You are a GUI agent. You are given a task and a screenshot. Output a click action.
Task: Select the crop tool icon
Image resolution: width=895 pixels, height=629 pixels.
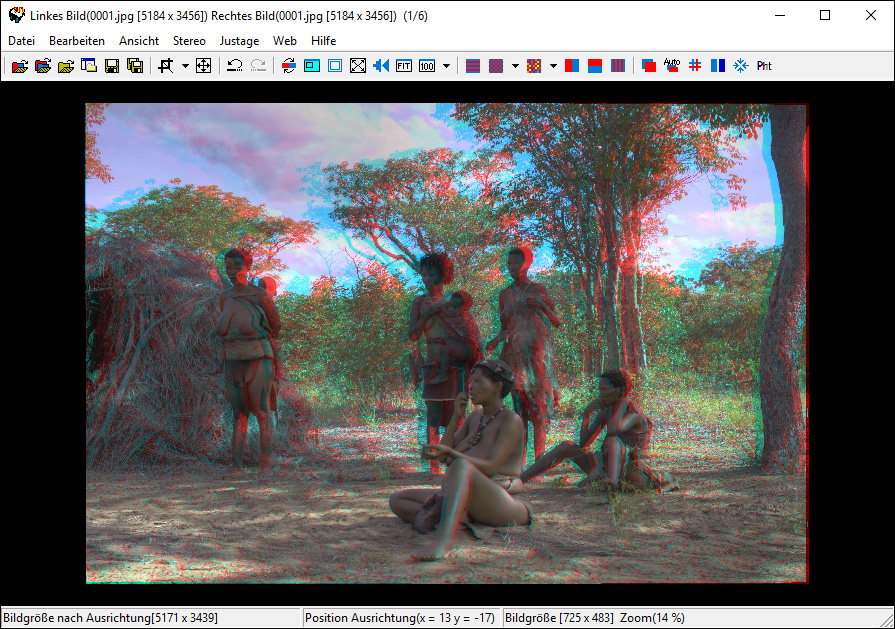click(165, 66)
